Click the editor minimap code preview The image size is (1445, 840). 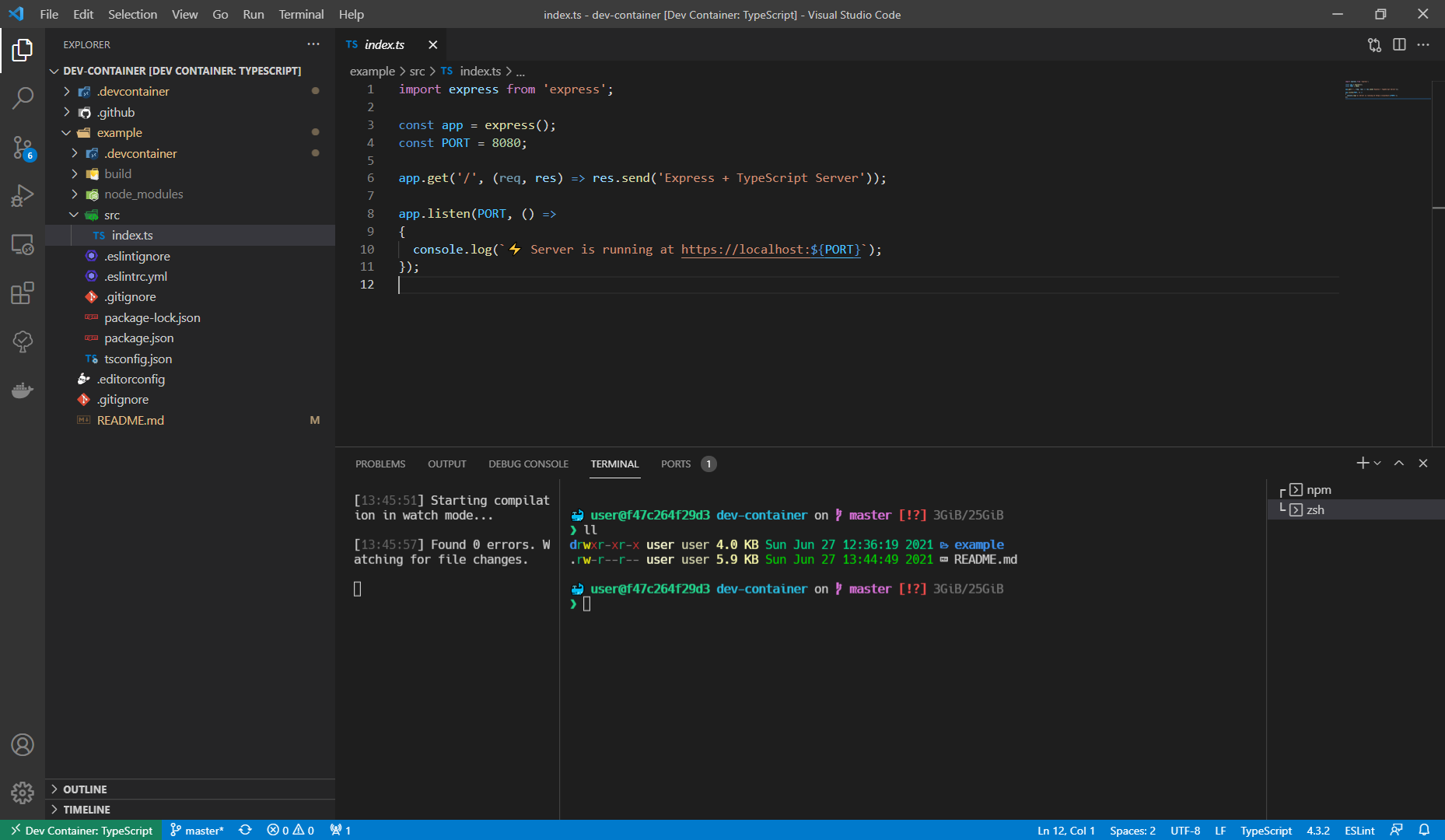1387,89
